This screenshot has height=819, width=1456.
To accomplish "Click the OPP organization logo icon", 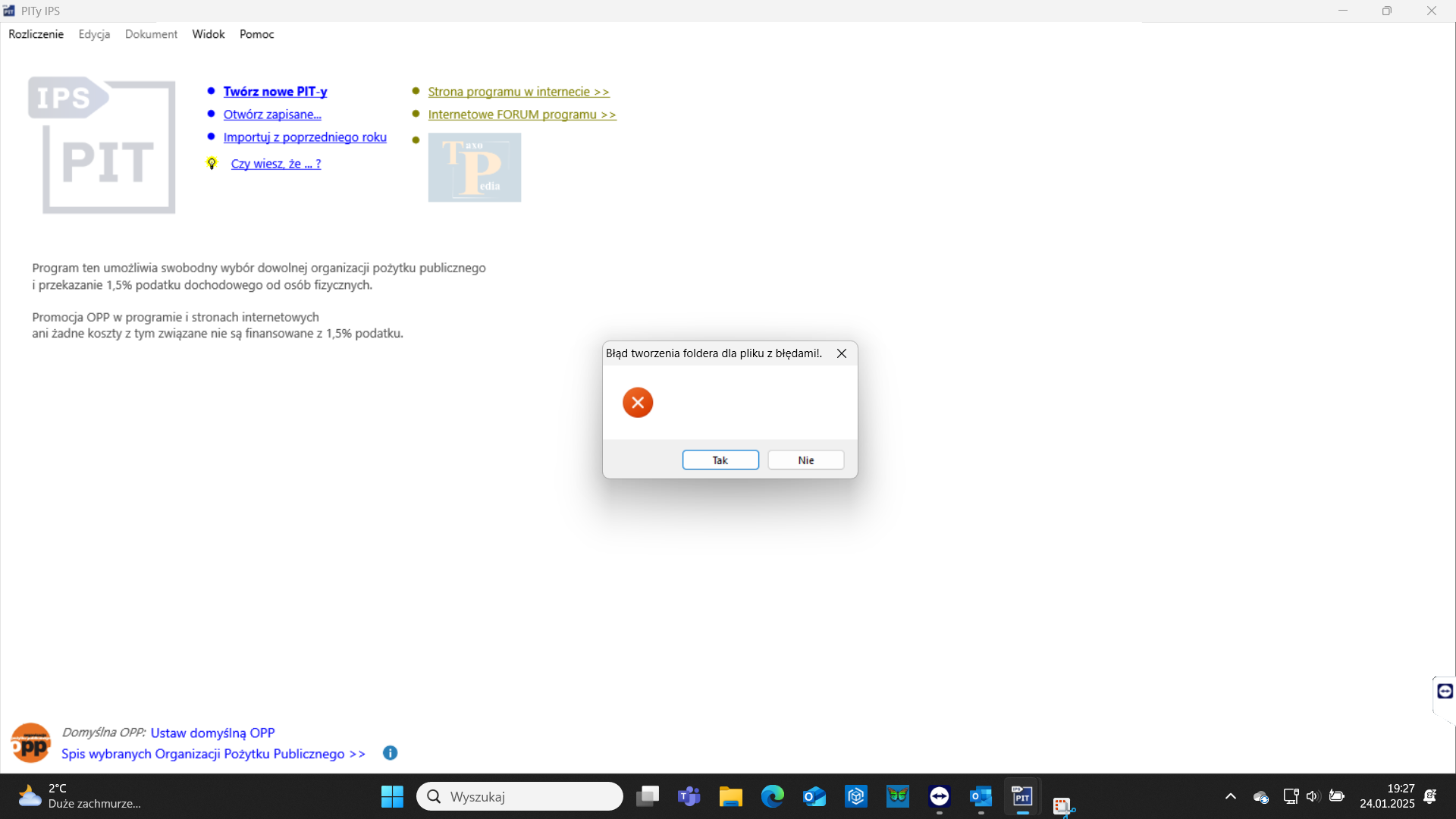I will [30, 743].
